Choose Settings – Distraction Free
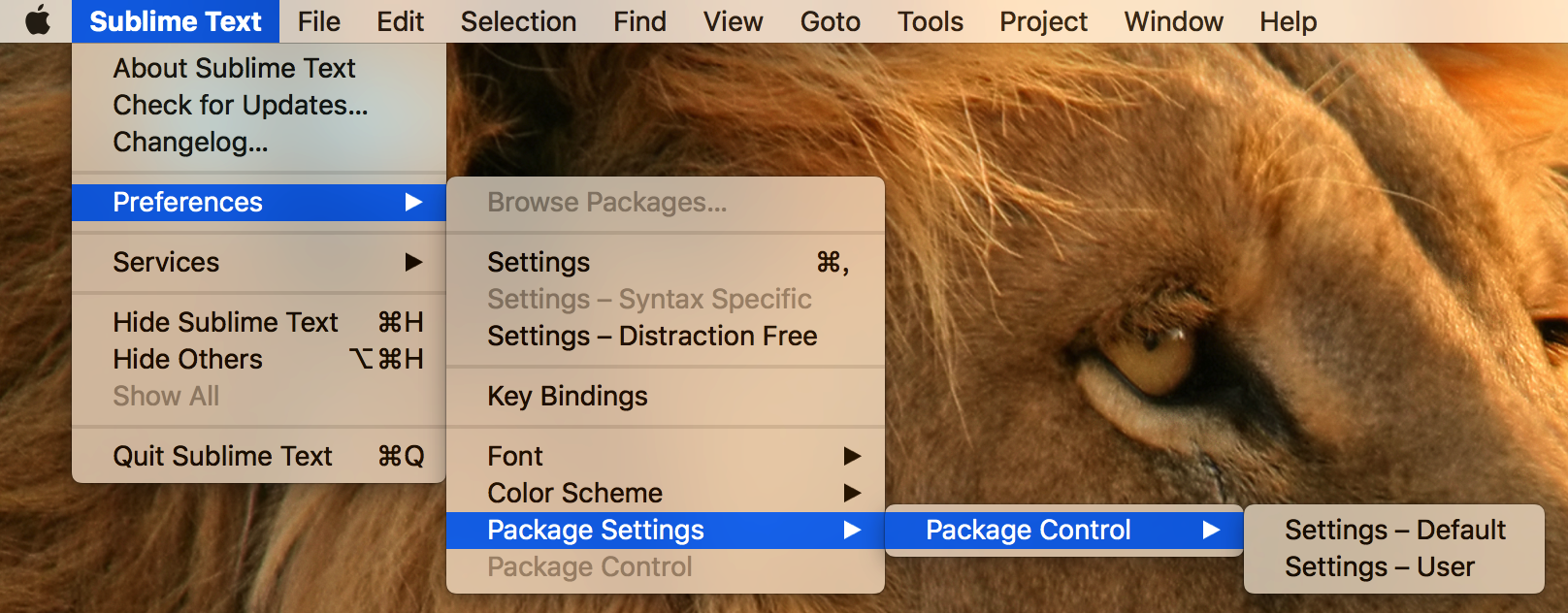 pos(666,336)
